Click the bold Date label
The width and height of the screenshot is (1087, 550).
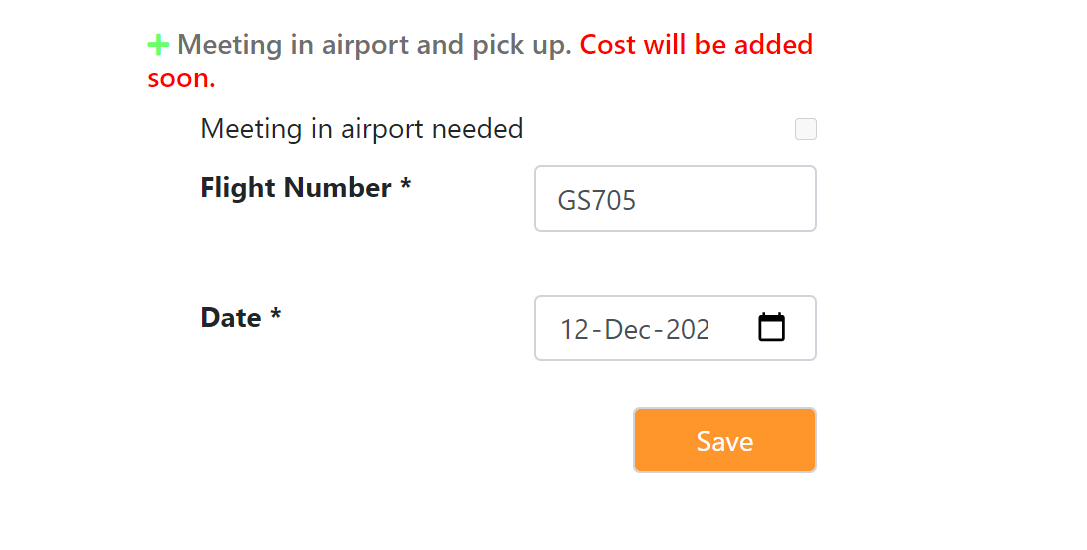pos(231,318)
